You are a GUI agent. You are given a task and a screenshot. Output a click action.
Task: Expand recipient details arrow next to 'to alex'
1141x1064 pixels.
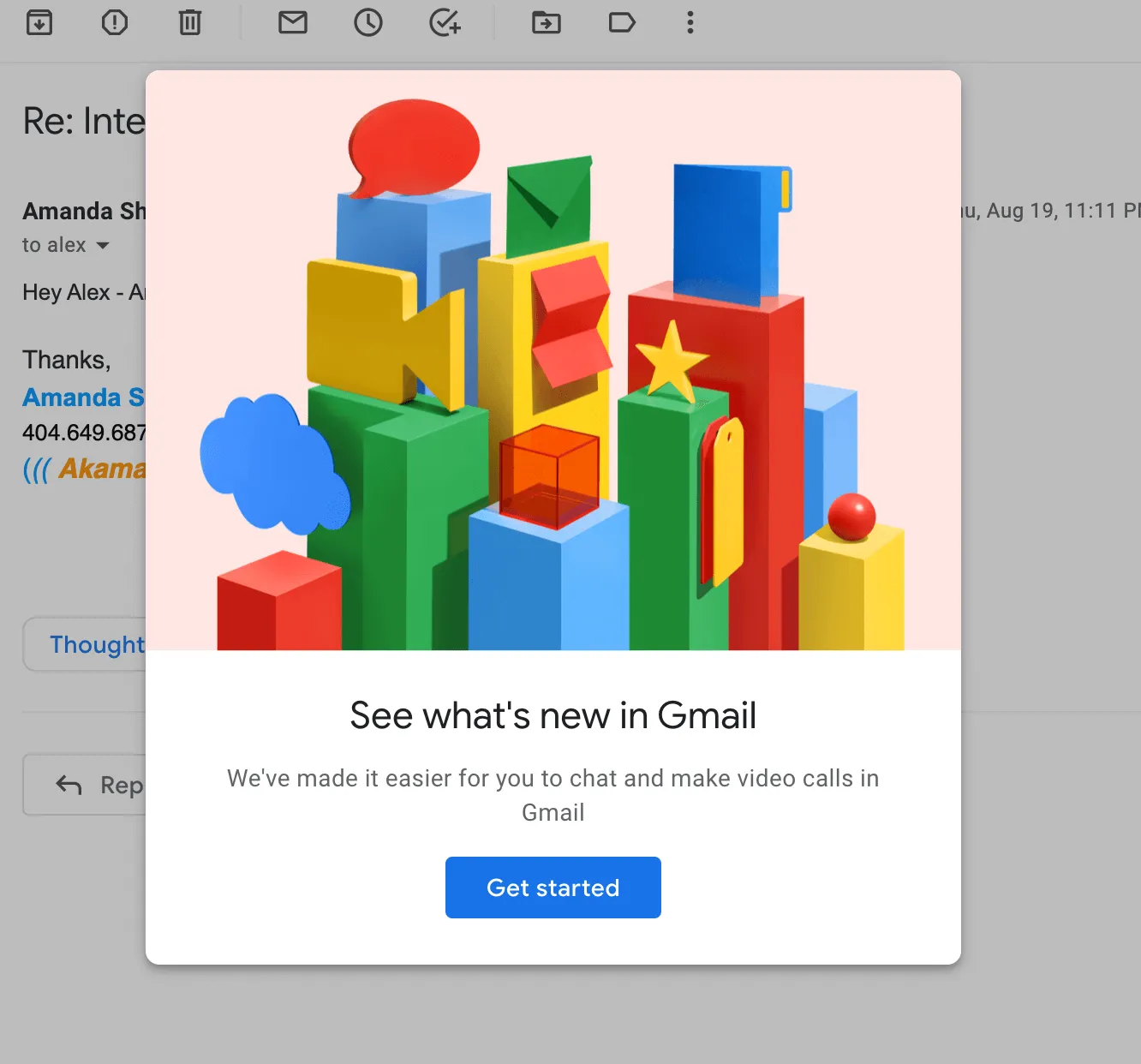[x=103, y=246]
